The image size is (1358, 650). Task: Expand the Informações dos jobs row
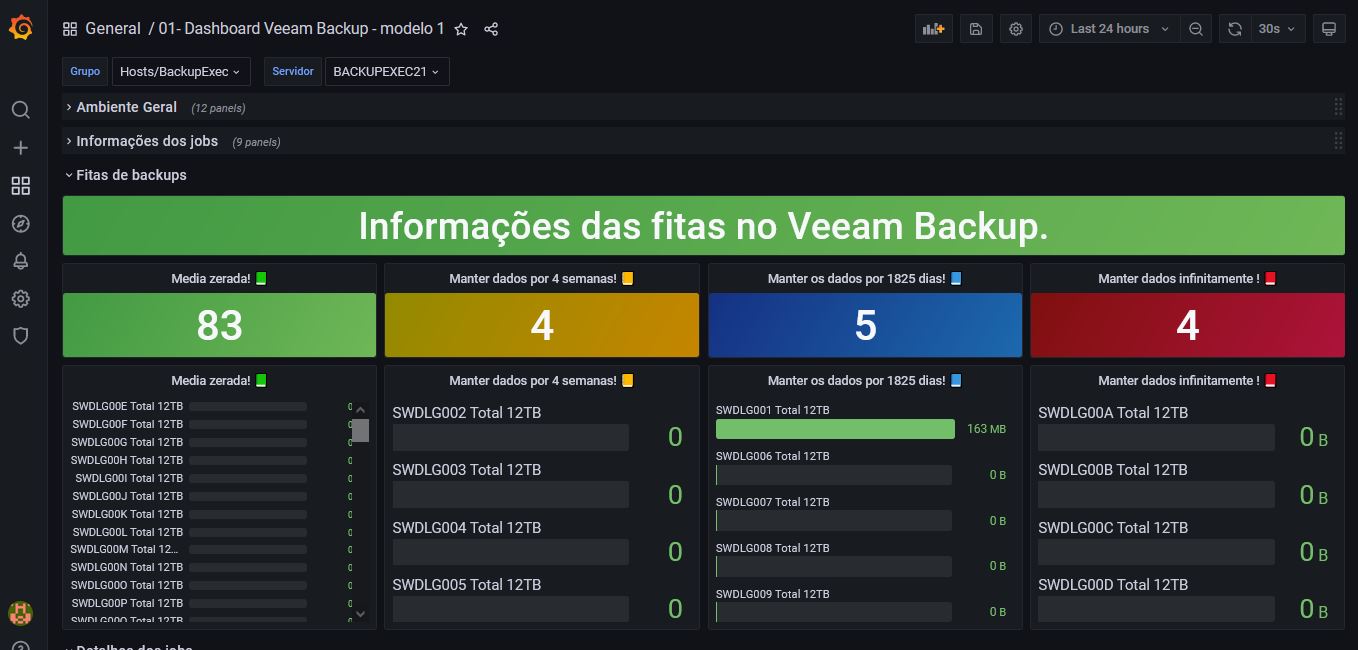146,141
